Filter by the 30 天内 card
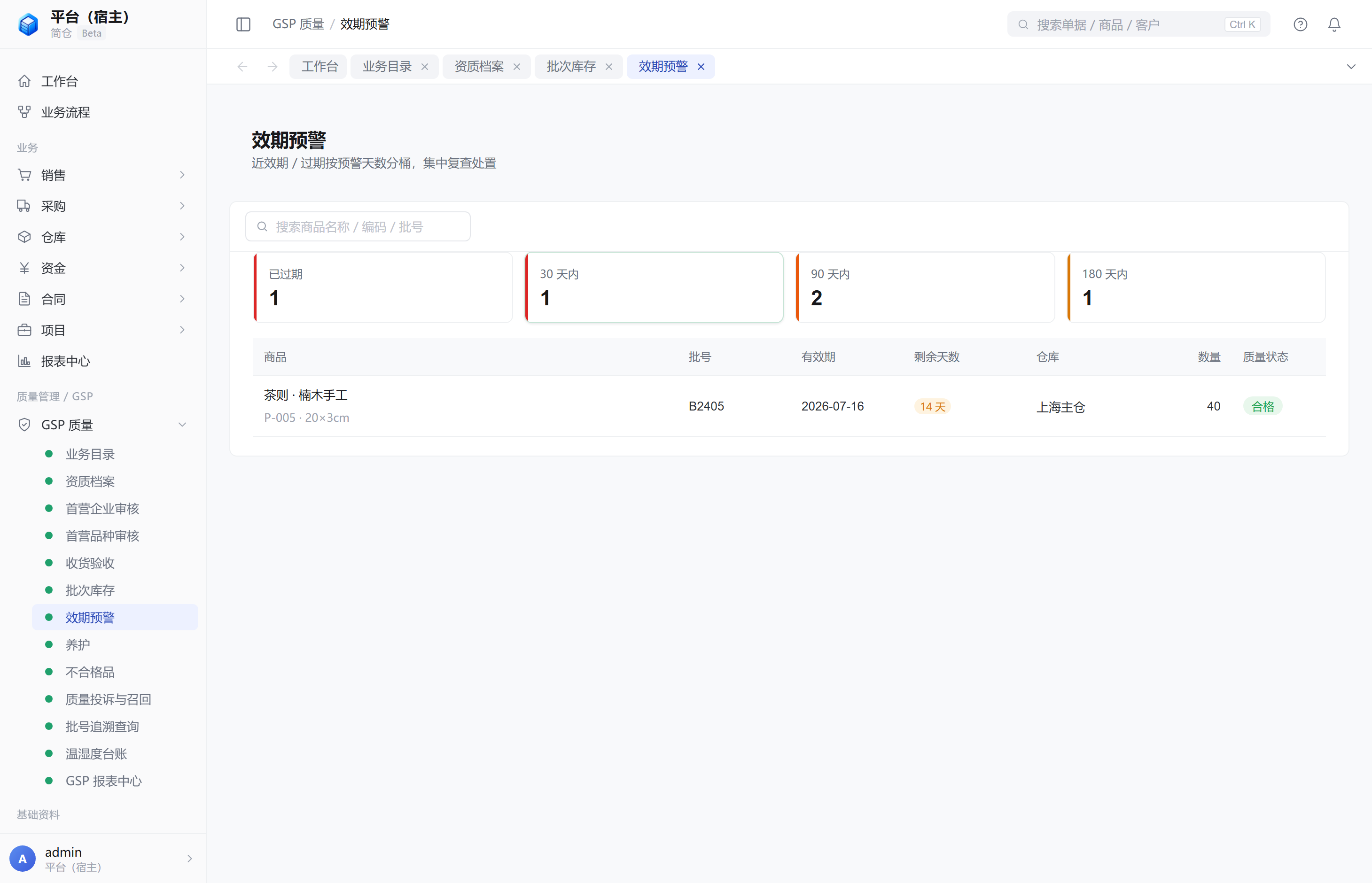1372x883 pixels. pos(654,287)
